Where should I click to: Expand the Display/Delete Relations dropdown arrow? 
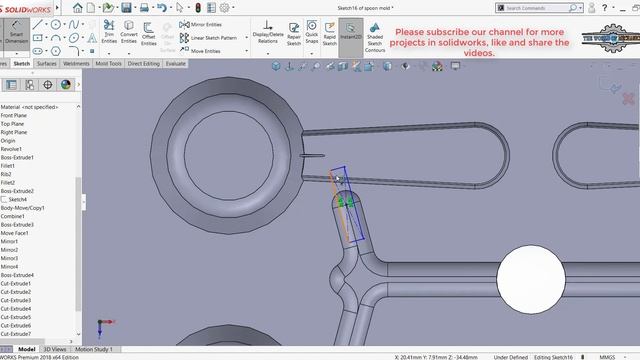point(268,53)
